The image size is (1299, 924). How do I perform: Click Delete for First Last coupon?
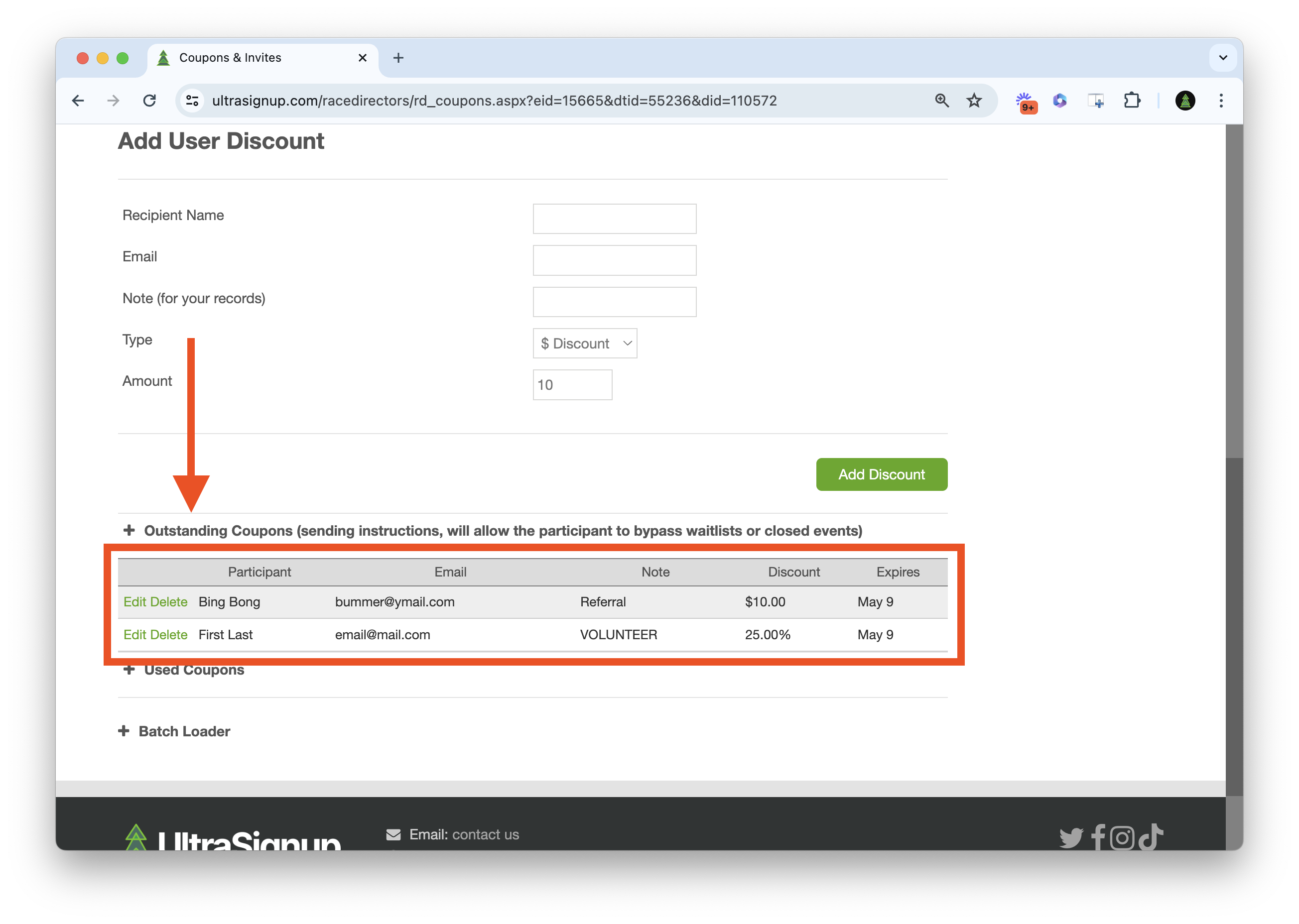pos(169,634)
